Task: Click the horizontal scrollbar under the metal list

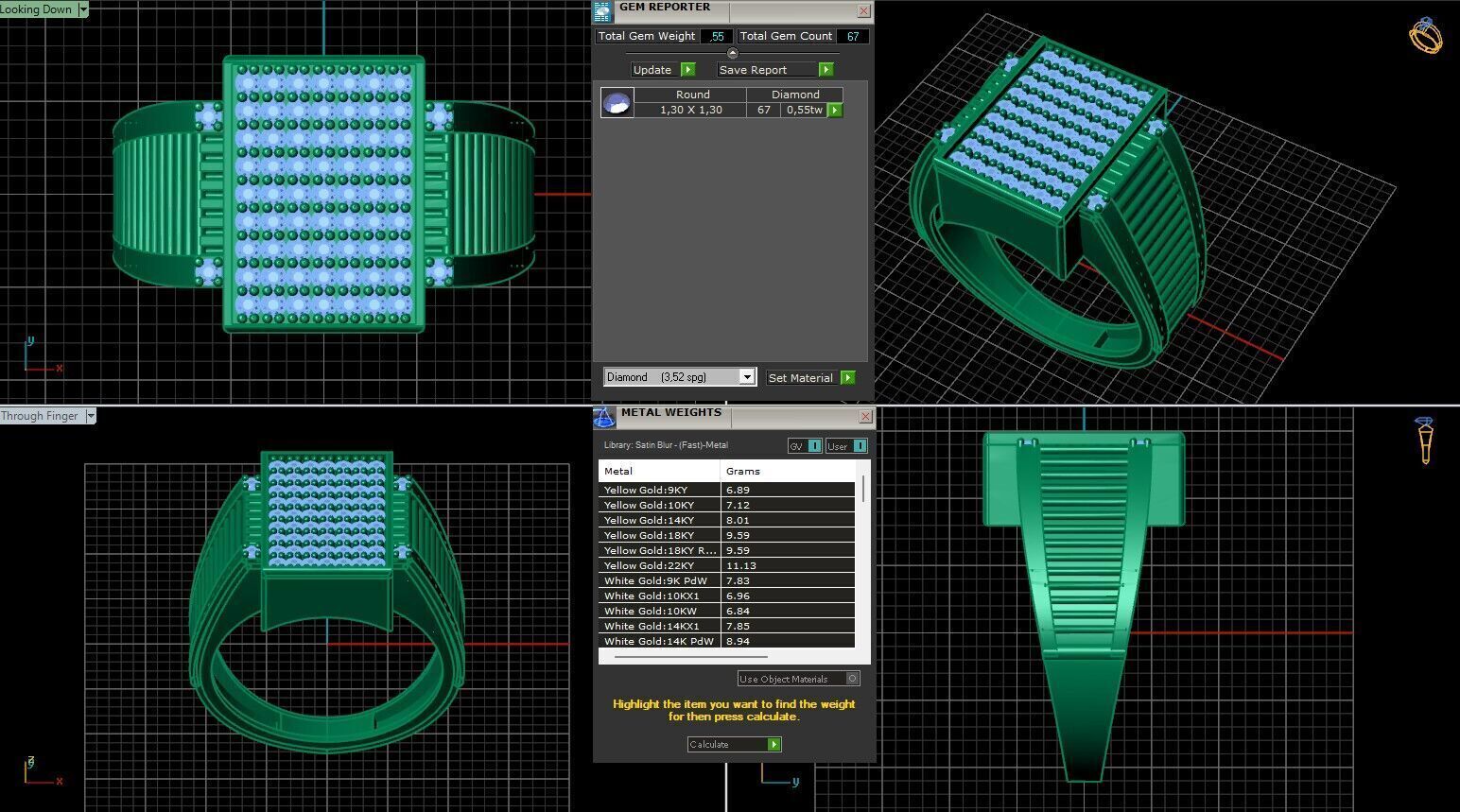Action: click(x=690, y=655)
